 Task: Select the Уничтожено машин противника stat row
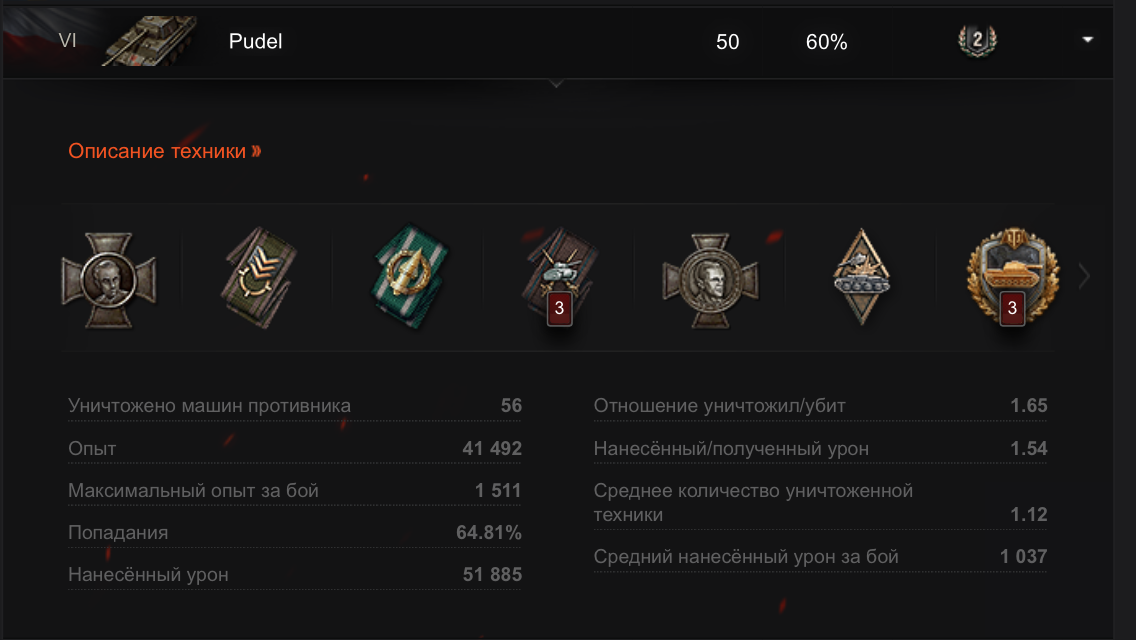295,406
